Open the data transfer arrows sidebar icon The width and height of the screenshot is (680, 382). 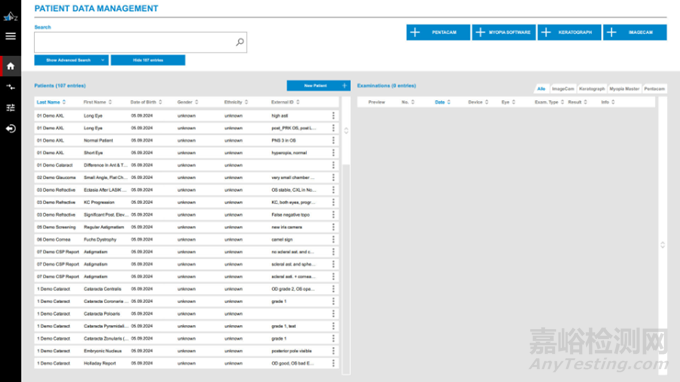click(x=10, y=87)
